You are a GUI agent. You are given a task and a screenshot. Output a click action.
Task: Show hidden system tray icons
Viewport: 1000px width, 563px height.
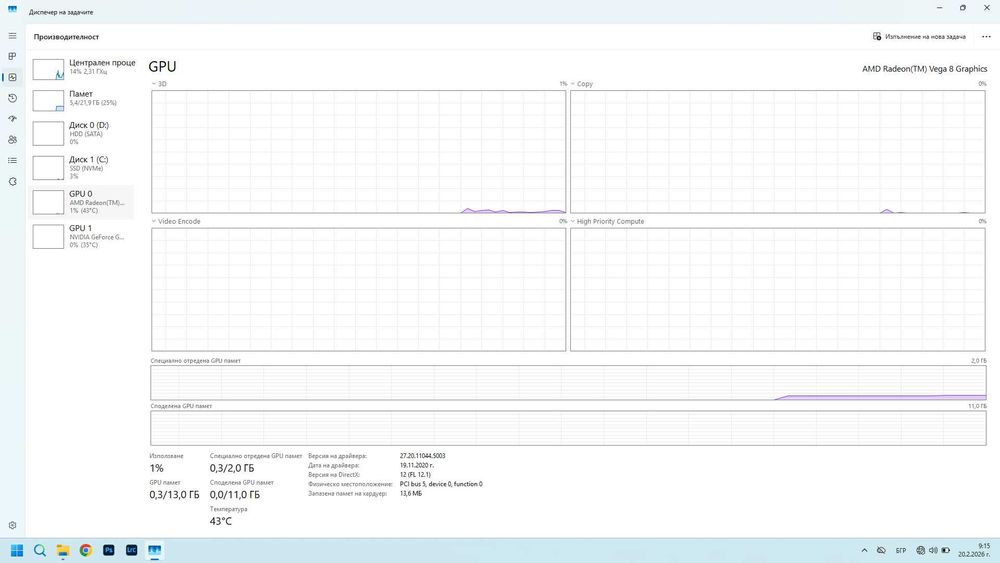pos(864,550)
